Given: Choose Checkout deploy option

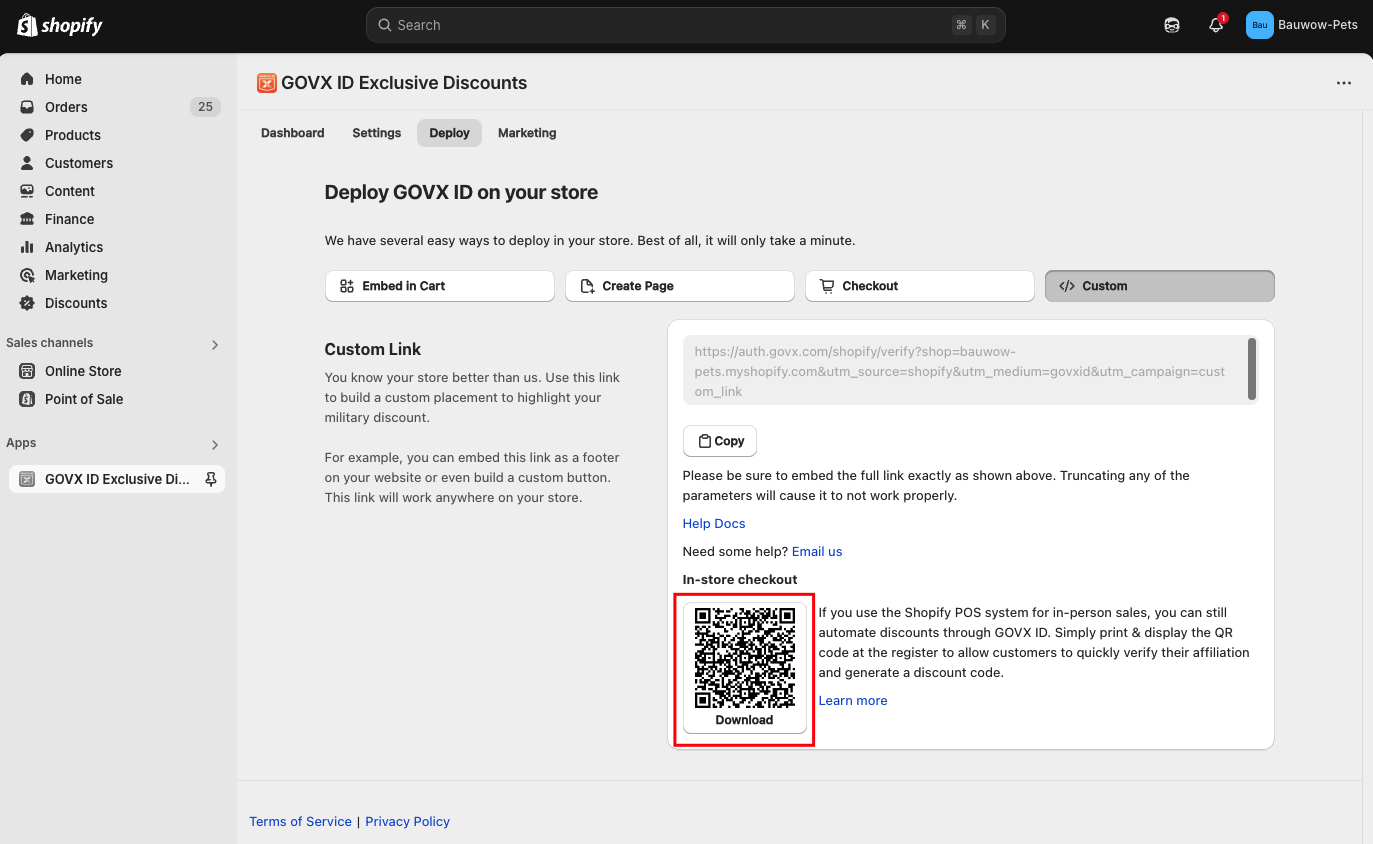Looking at the screenshot, I should click(x=920, y=286).
